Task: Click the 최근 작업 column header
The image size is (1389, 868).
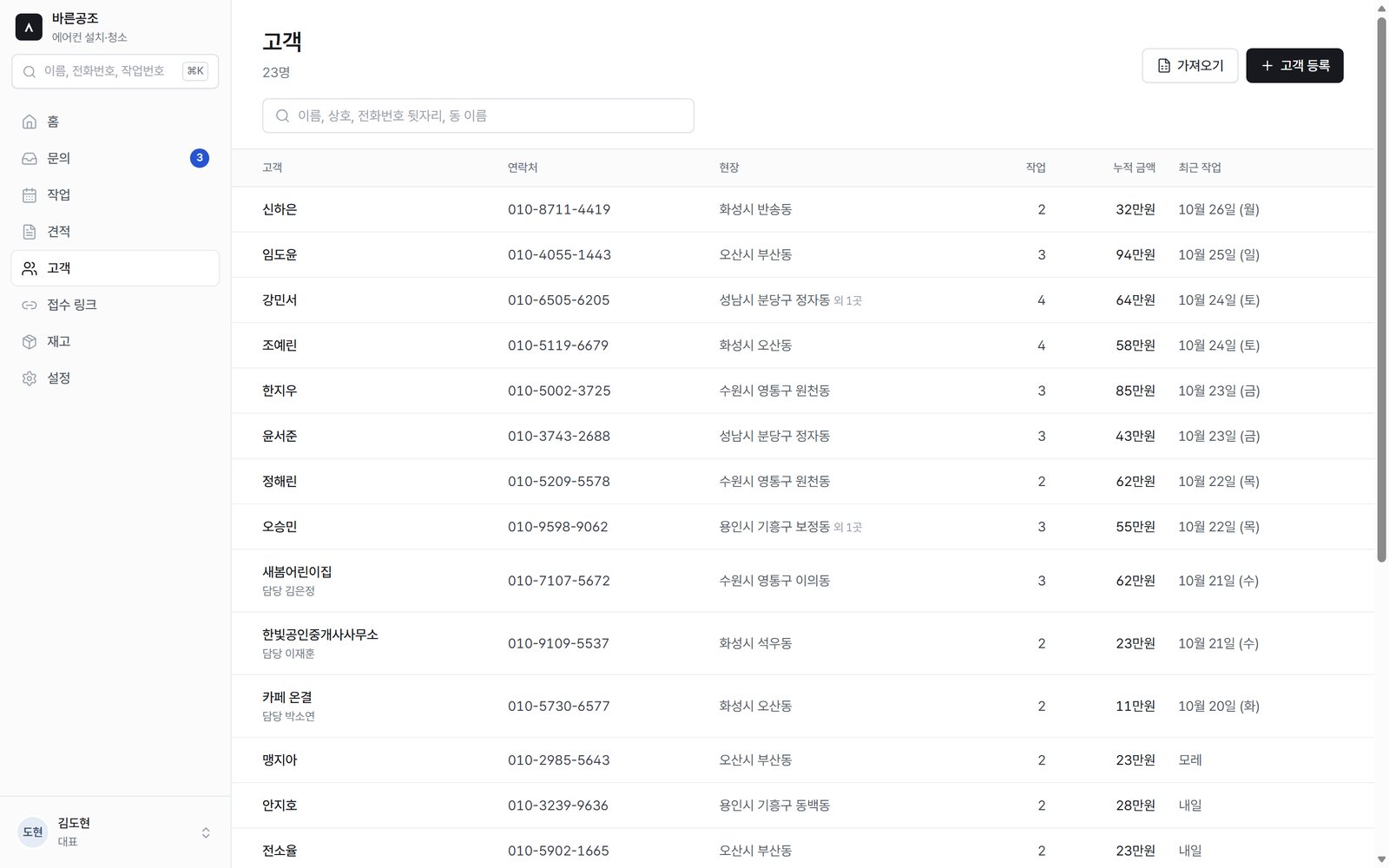Action: 1200,168
